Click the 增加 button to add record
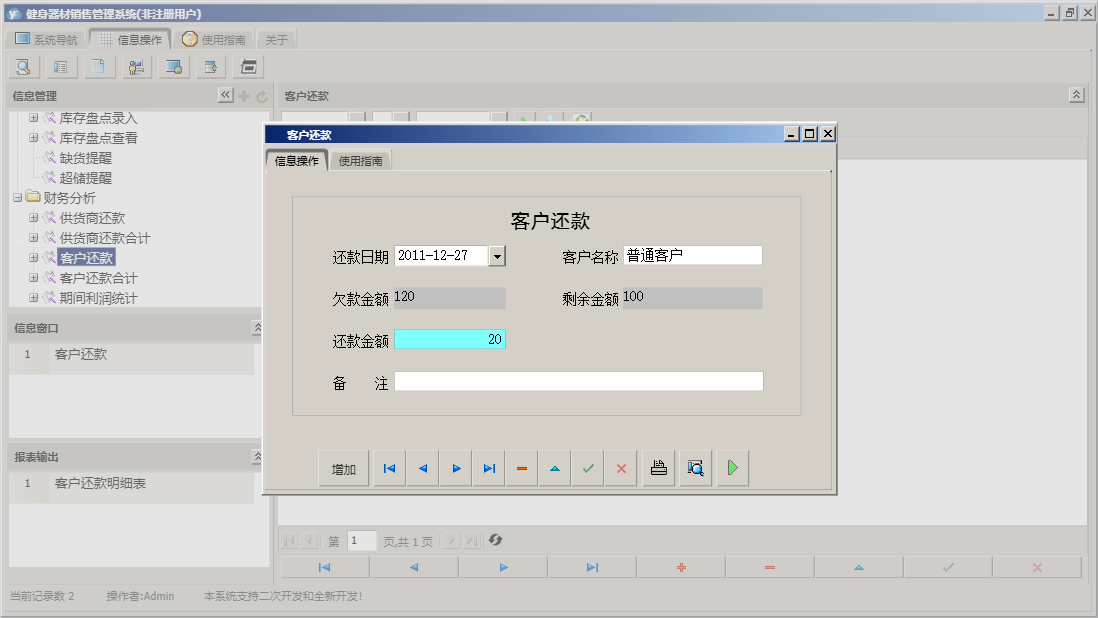1098x618 pixels. point(342,467)
